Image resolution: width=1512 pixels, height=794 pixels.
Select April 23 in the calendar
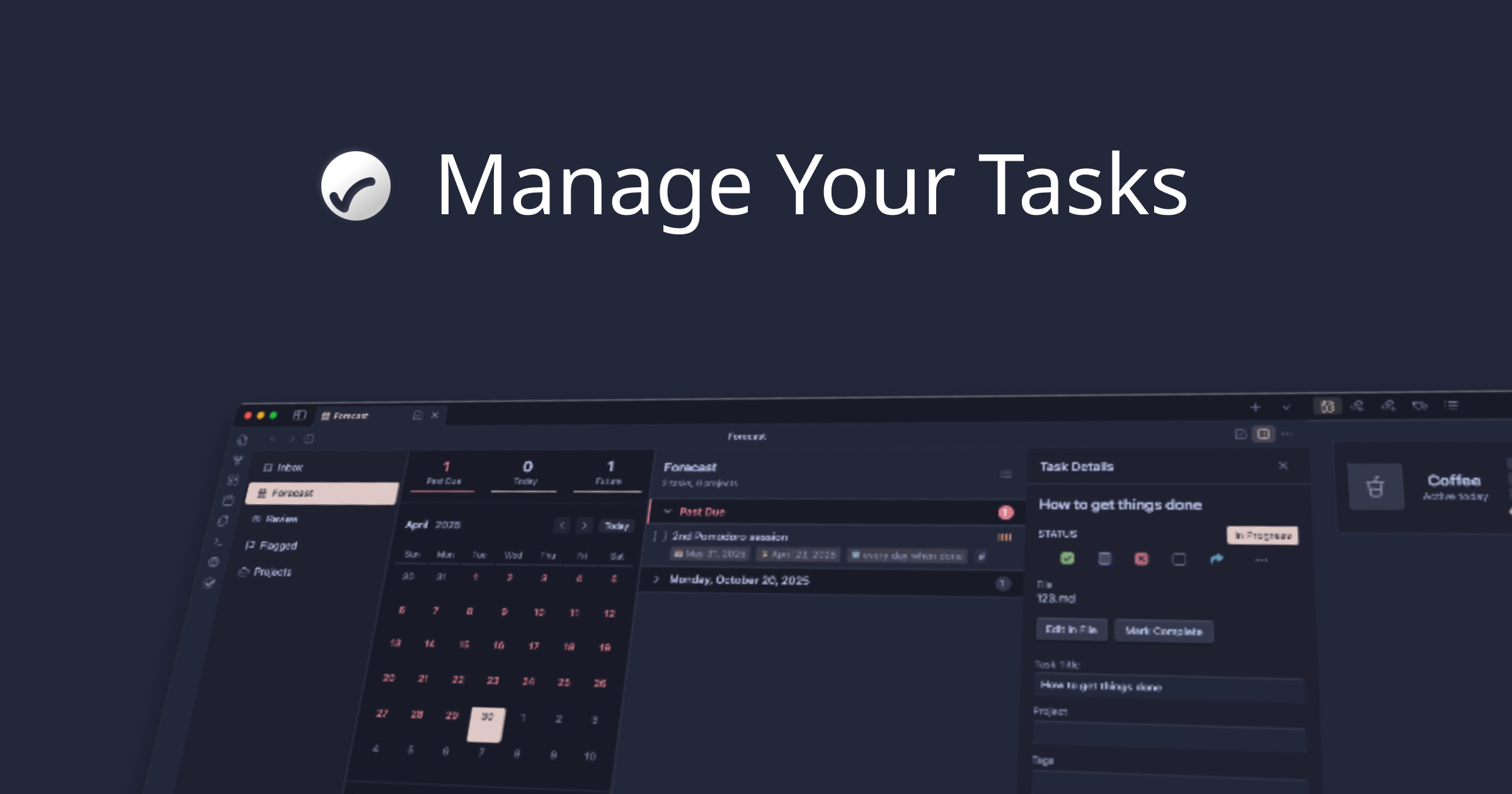[493, 680]
